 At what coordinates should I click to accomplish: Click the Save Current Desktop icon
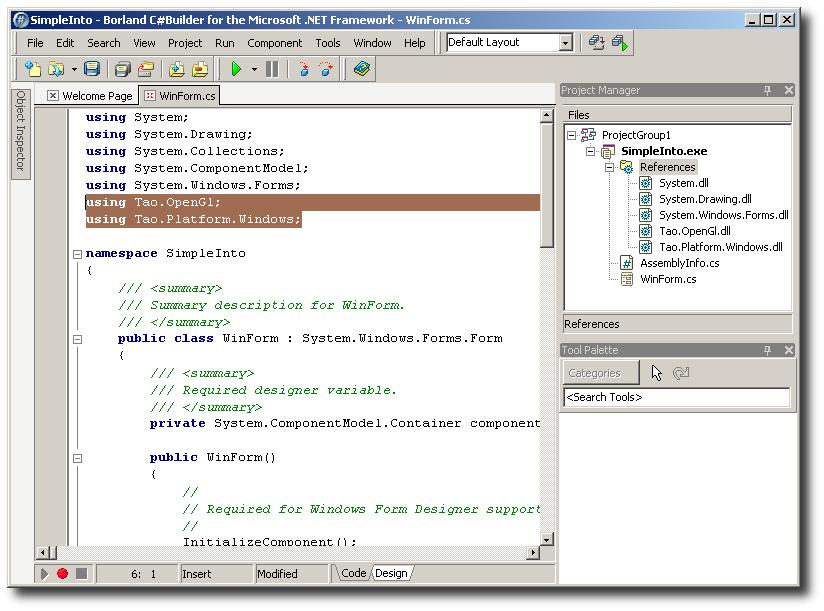click(596, 43)
